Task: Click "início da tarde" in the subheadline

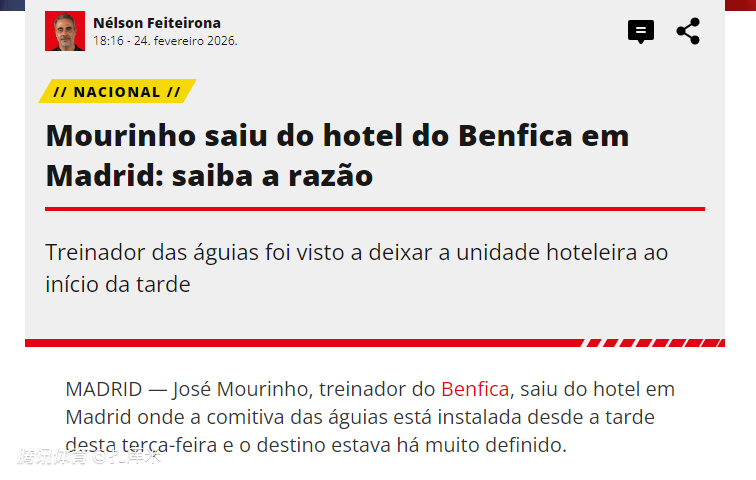Action: pos(118,284)
